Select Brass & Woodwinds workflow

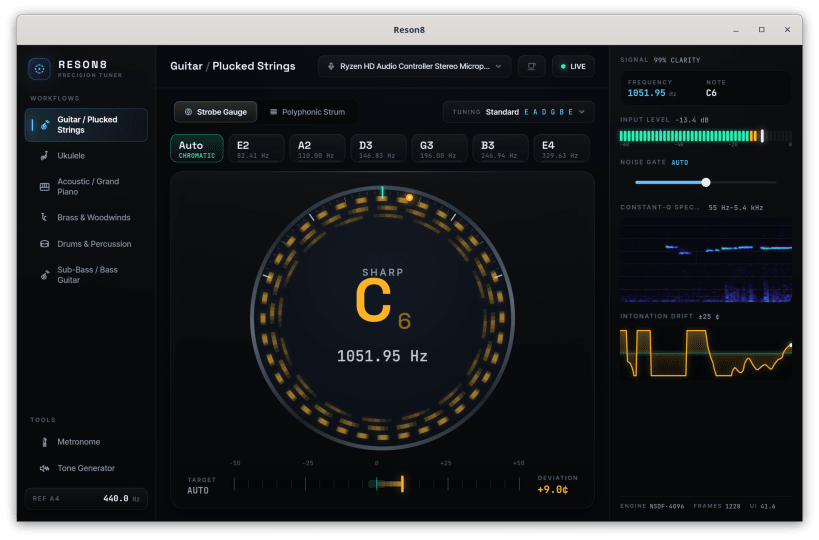(x=86, y=217)
